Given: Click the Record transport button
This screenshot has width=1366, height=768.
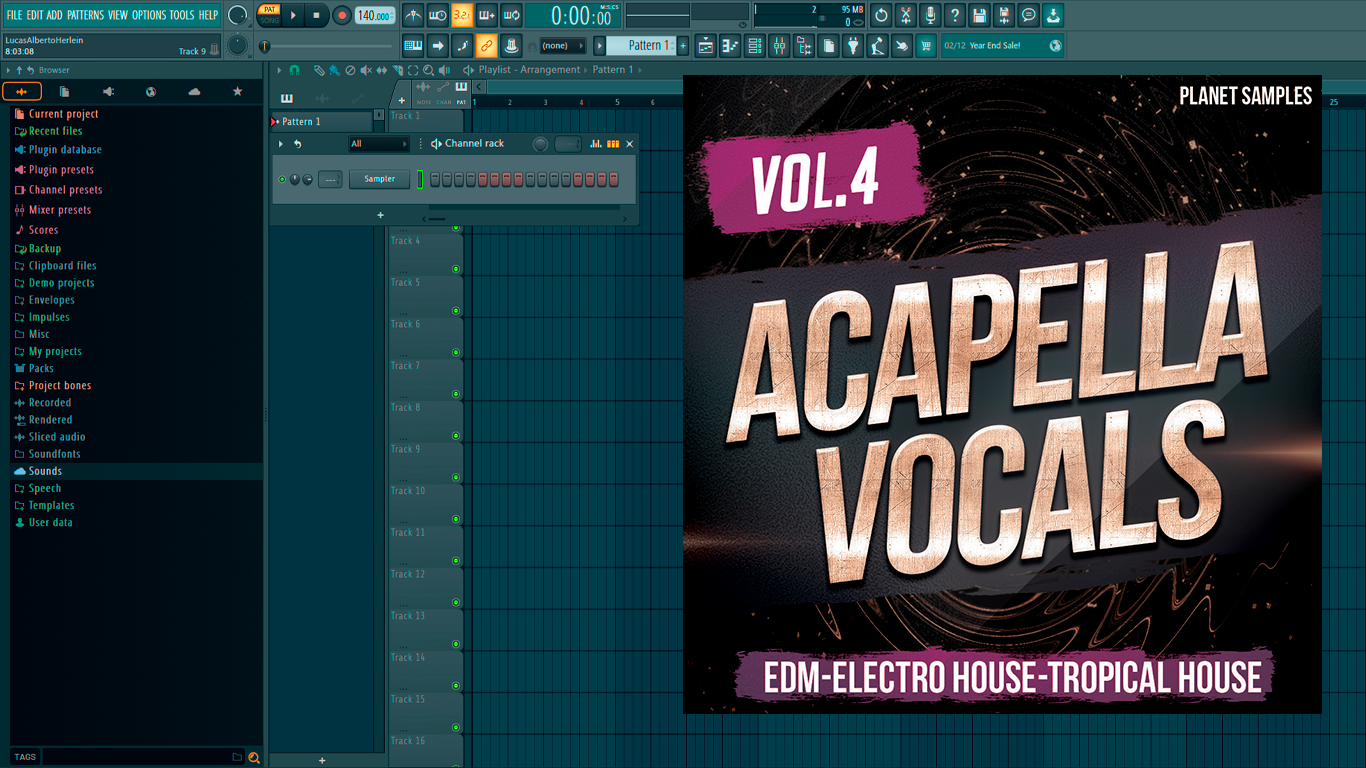Looking at the screenshot, I should click(x=342, y=15).
